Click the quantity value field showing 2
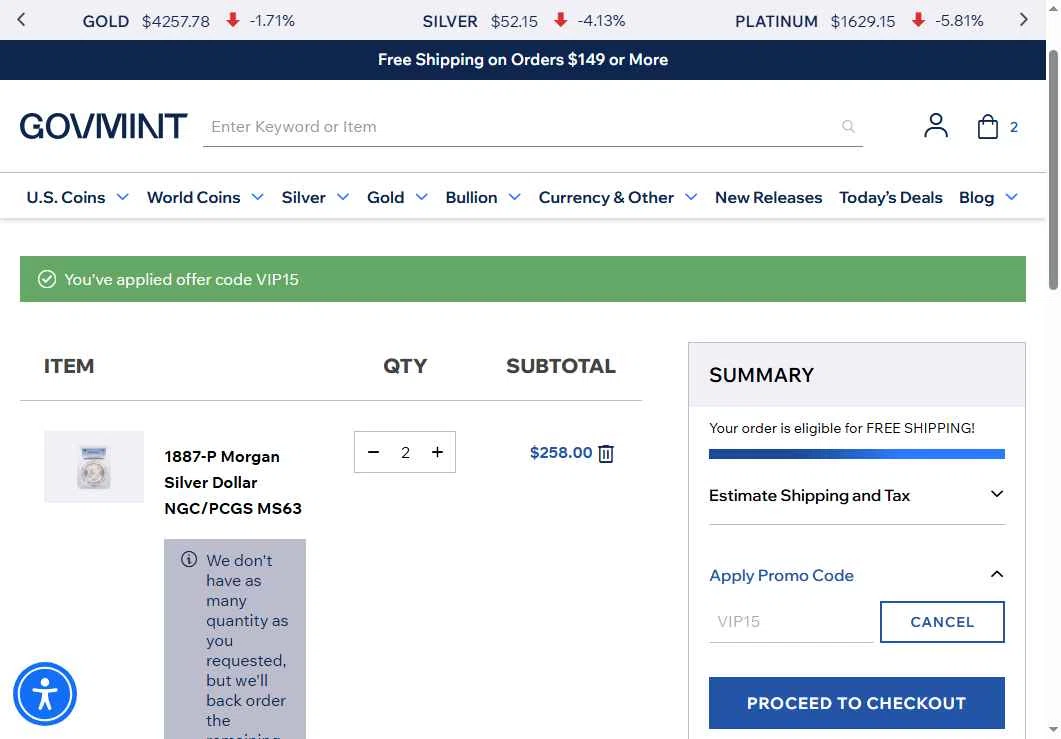Viewport: 1061px width, 739px height. (405, 452)
